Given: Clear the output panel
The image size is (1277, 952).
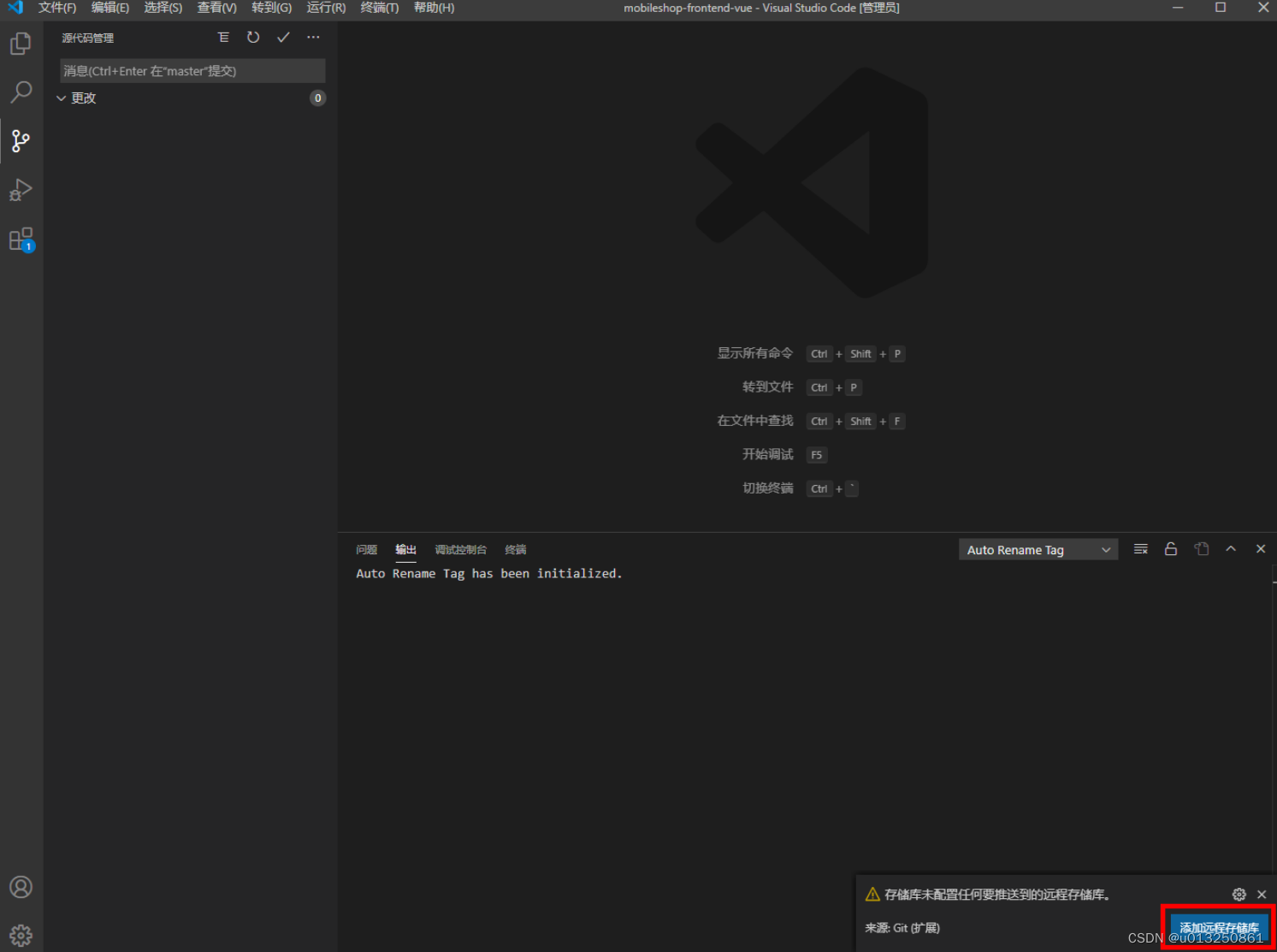Looking at the screenshot, I should pos(1140,549).
